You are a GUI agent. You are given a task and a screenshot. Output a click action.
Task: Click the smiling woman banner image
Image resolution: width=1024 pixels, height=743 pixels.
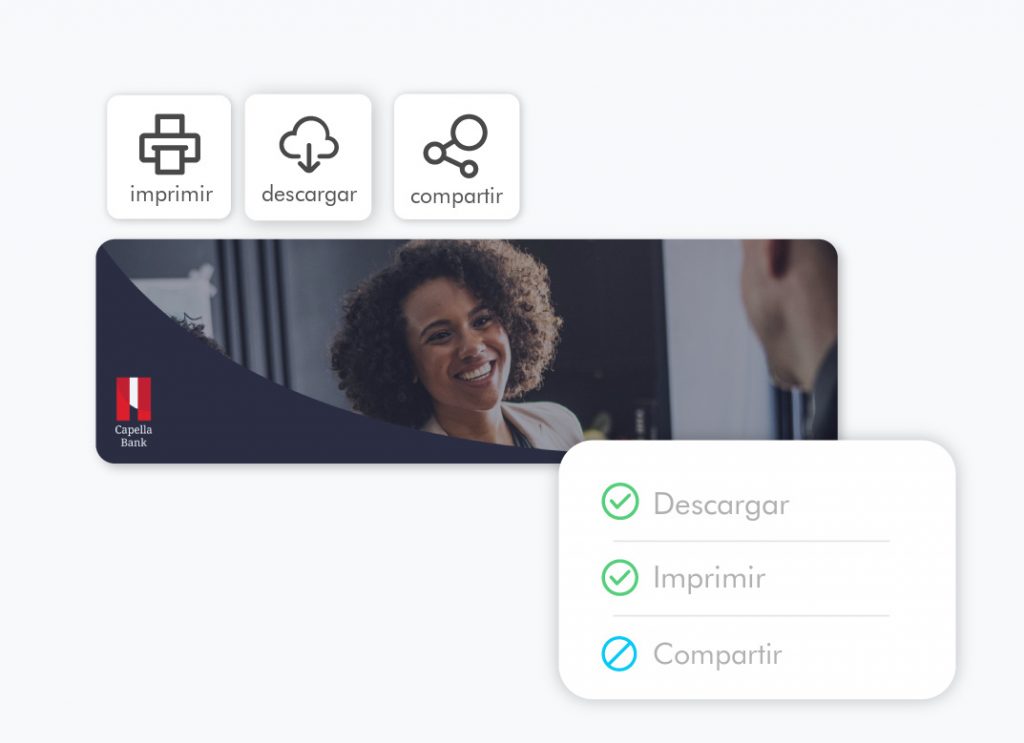(466, 351)
